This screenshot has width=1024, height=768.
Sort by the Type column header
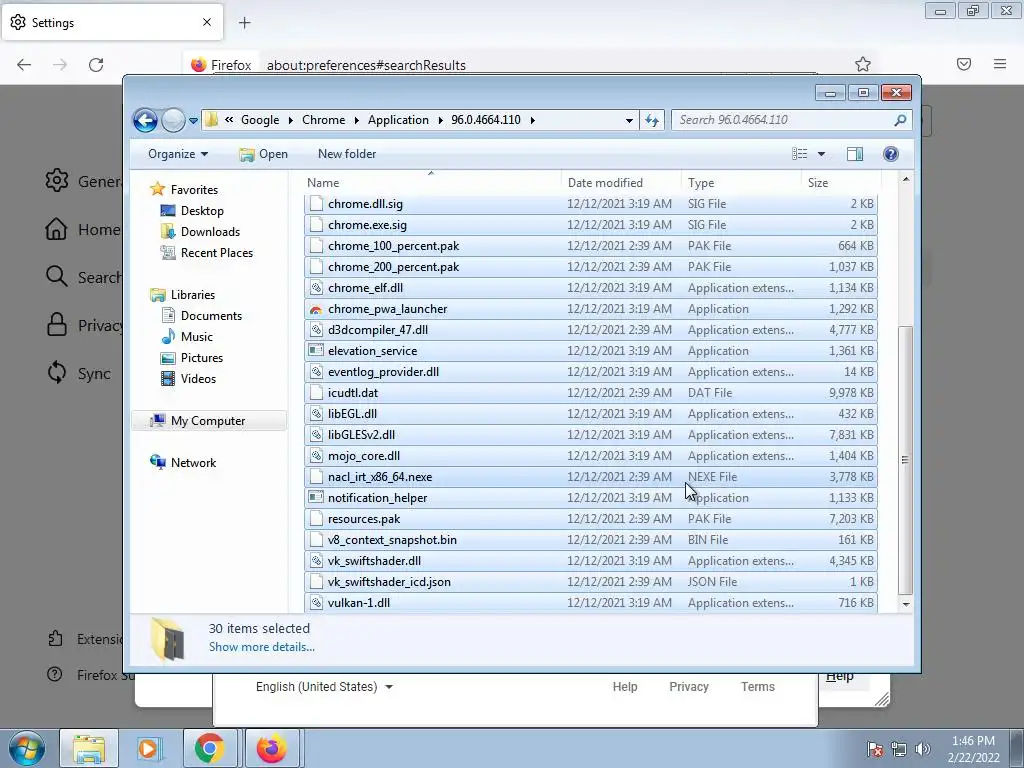(x=741, y=183)
